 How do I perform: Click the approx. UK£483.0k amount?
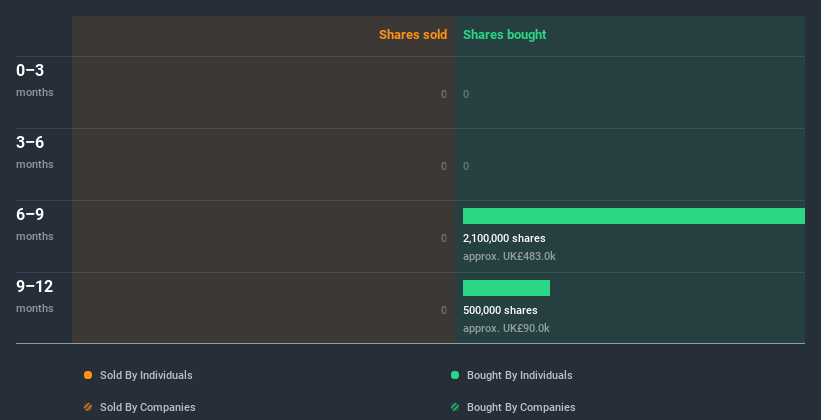point(509,257)
